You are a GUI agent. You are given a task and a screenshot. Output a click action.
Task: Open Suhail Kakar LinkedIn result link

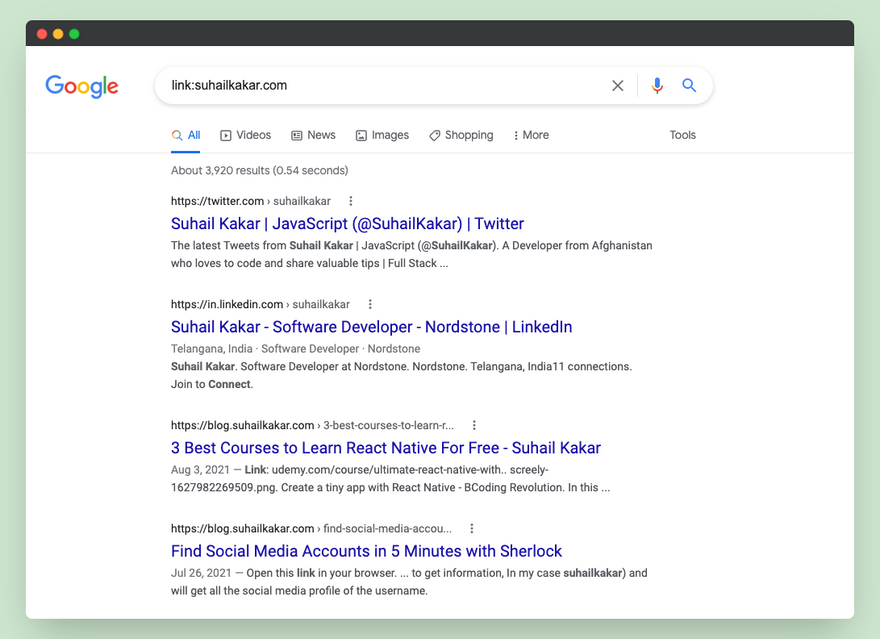371,327
